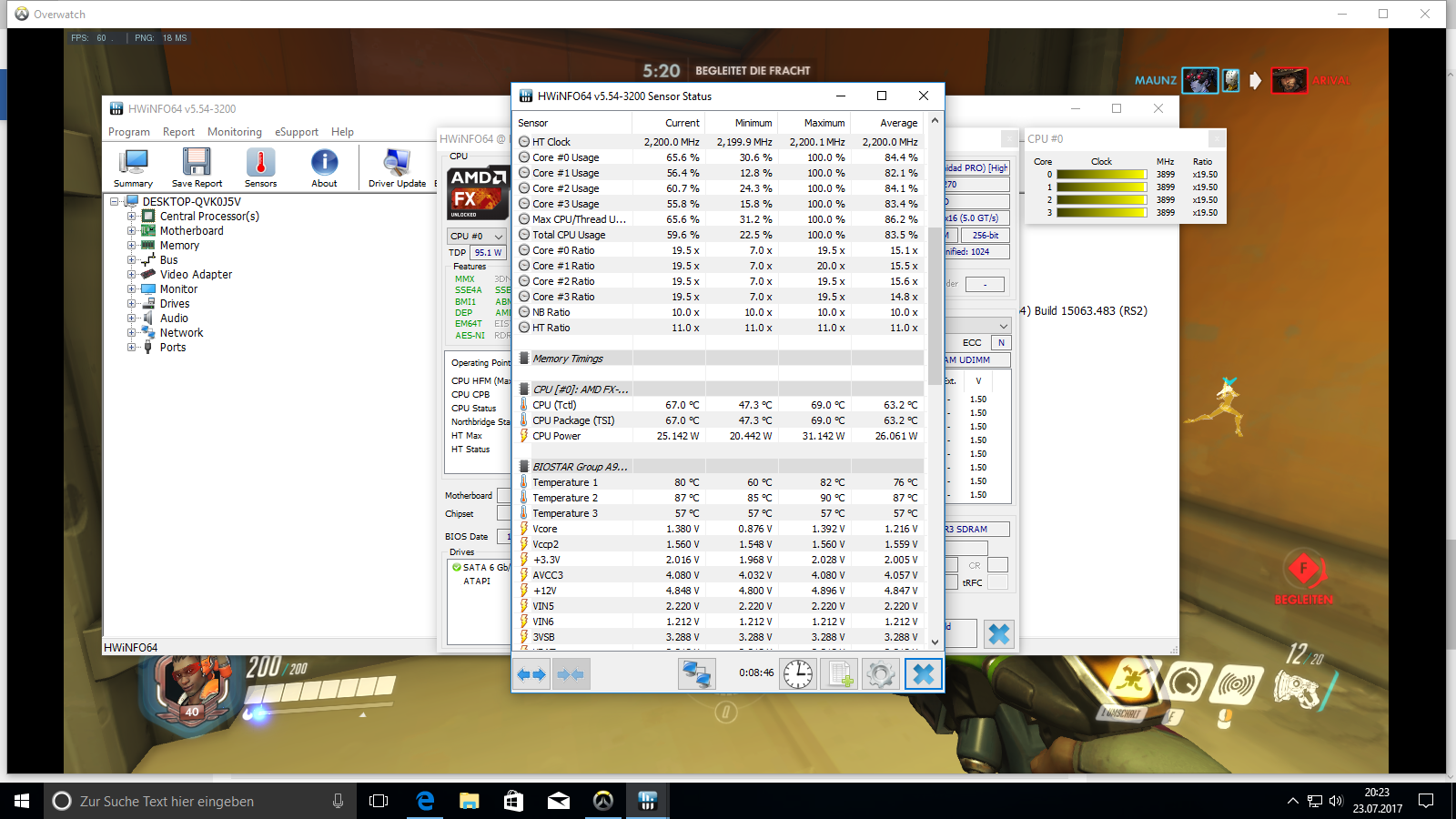This screenshot has width=1456, height=819.
Task: Open the system tray volume control
Action: click(1336, 801)
